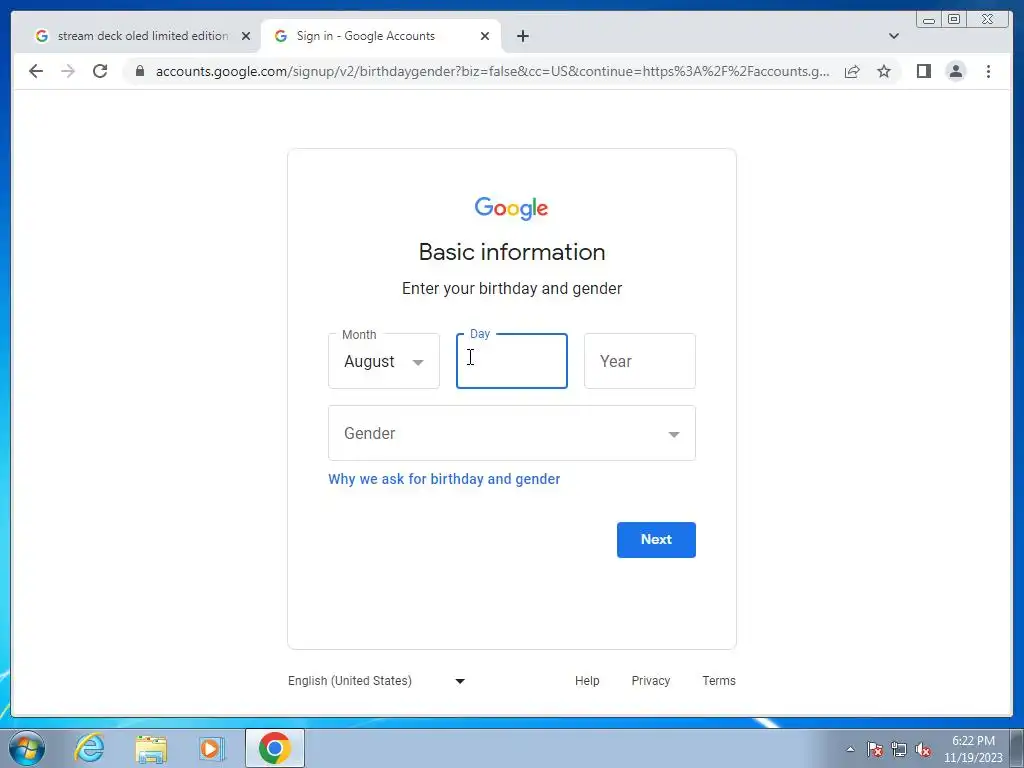Open Why we ask for birthday and gender
This screenshot has width=1024, height=768.
(444, 479)
